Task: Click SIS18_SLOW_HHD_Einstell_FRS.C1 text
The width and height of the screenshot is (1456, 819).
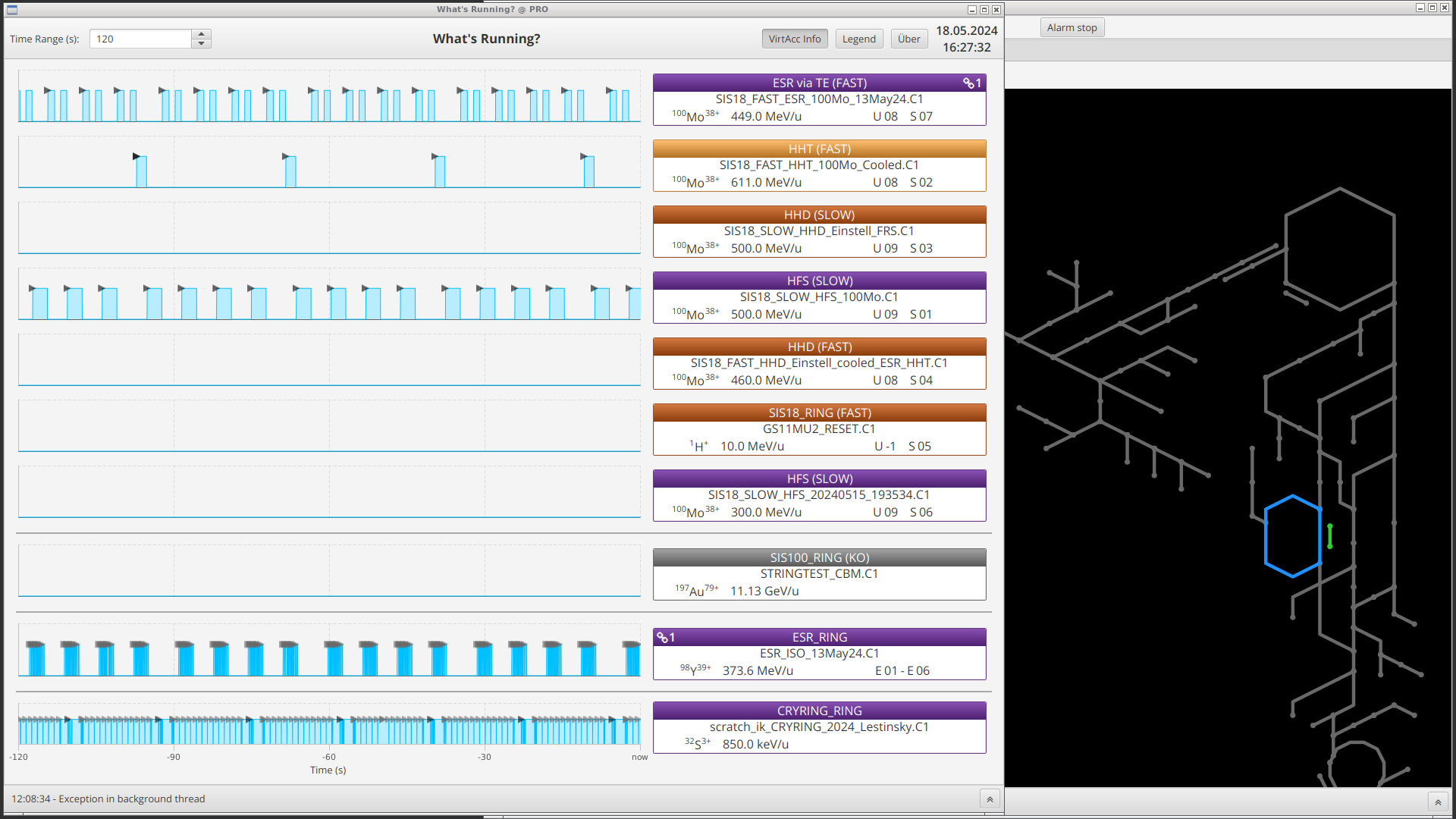Action: (819, 231)
